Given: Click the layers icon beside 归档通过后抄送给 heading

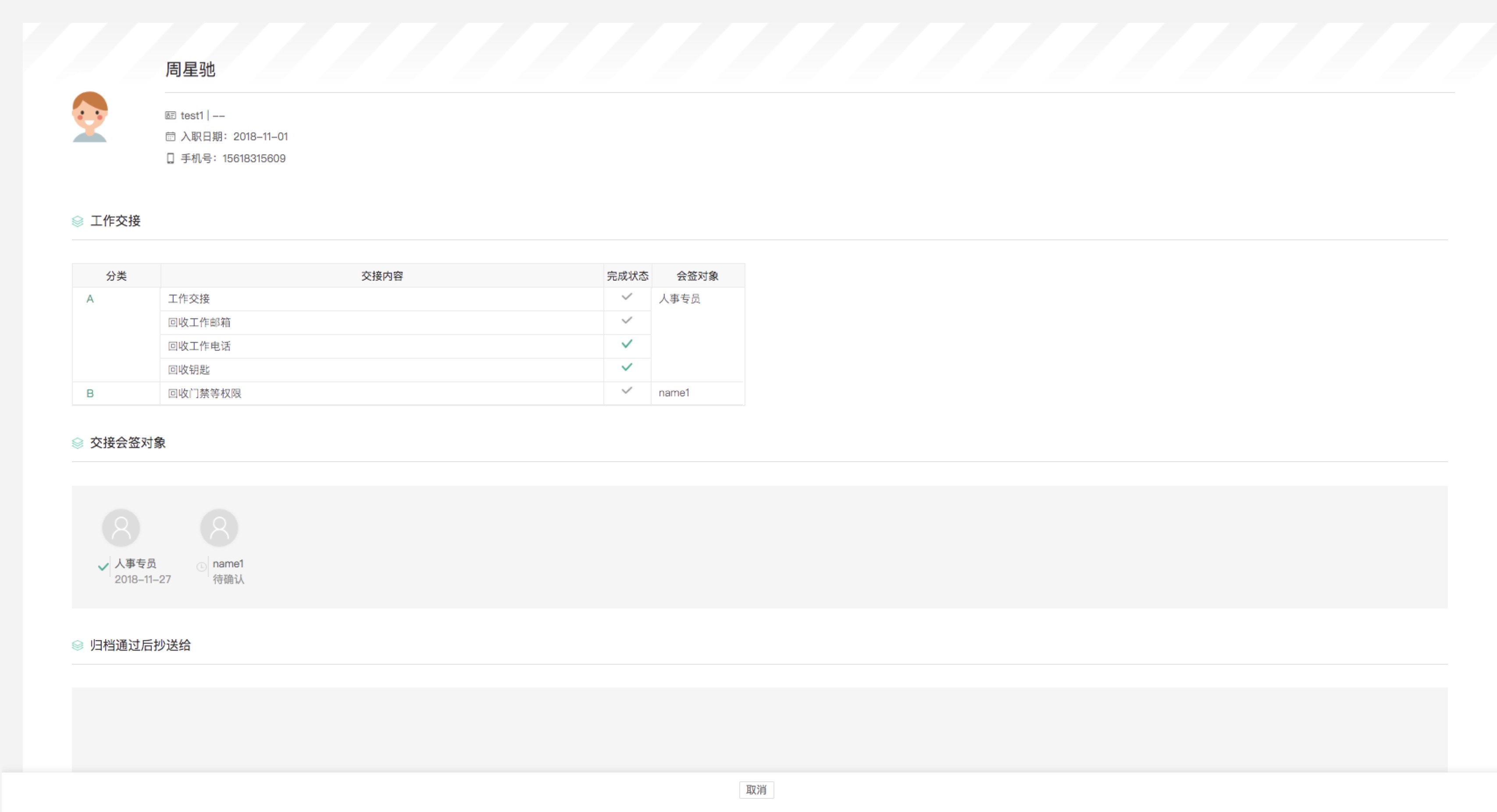Looking at the screenshot, I should [x=78, y=645].
